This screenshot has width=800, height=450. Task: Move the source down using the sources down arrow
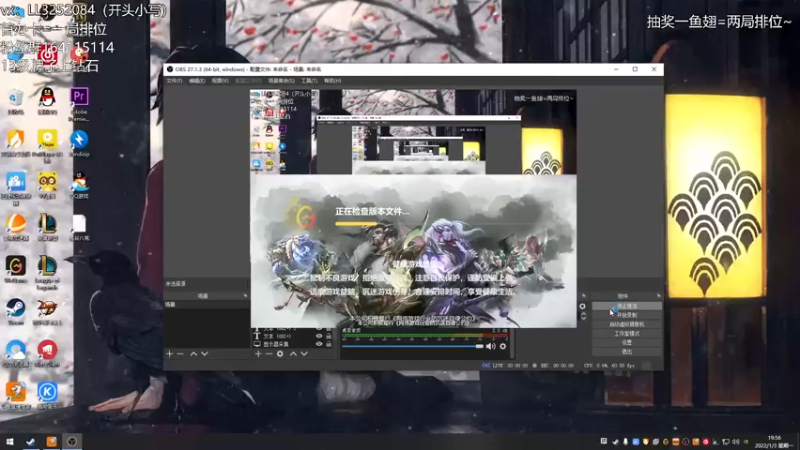304,354
